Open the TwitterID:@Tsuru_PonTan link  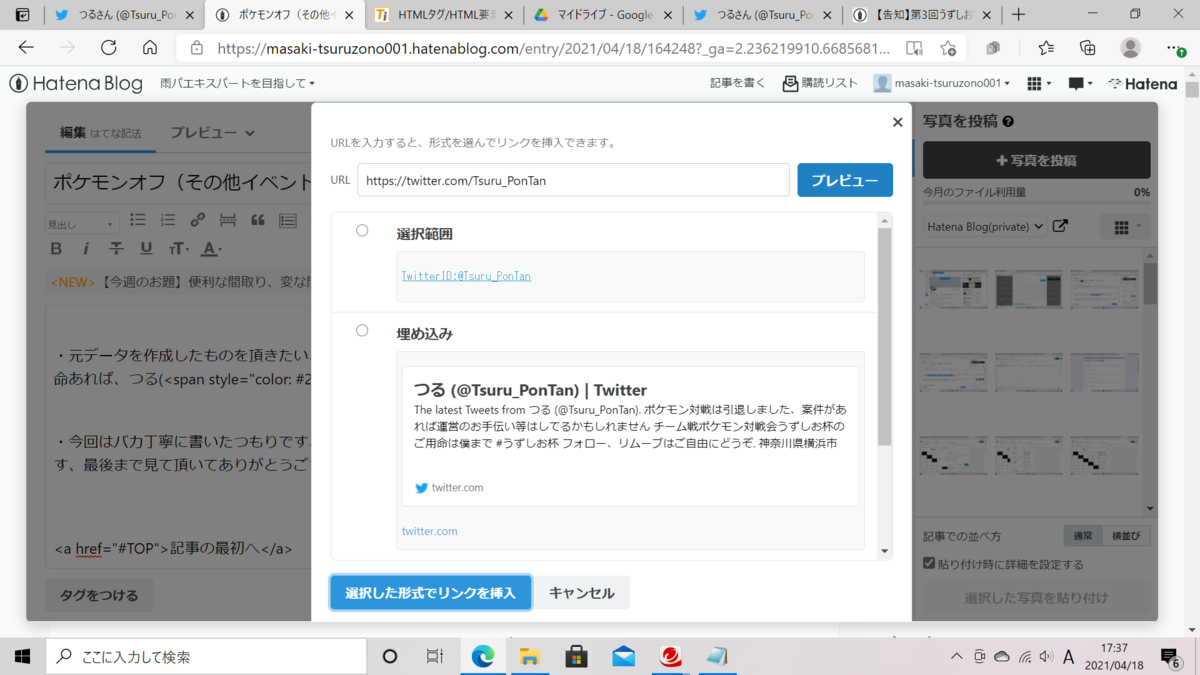(x=464, y=276)
